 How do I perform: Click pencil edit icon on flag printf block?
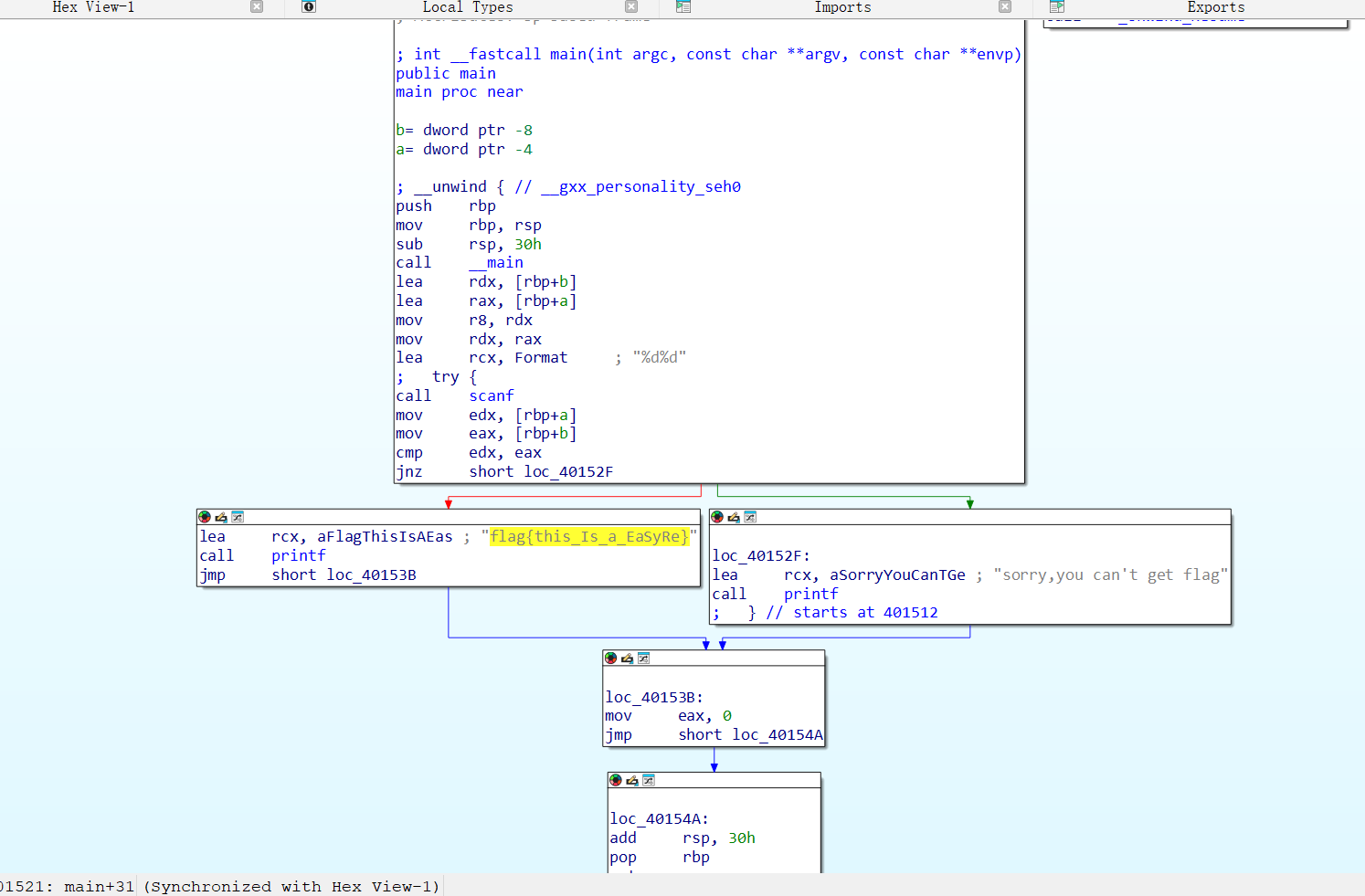coord(221,517)
